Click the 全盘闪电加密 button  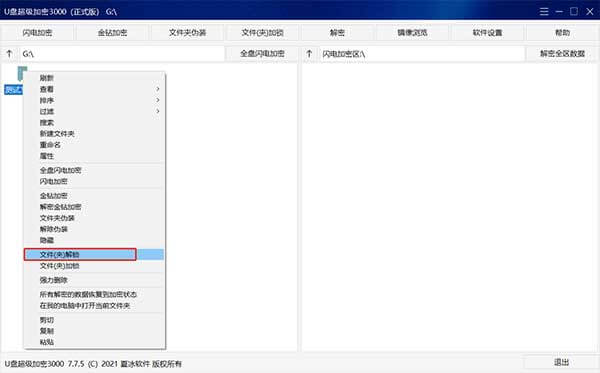pyautogui.click(x=262, y=54)
